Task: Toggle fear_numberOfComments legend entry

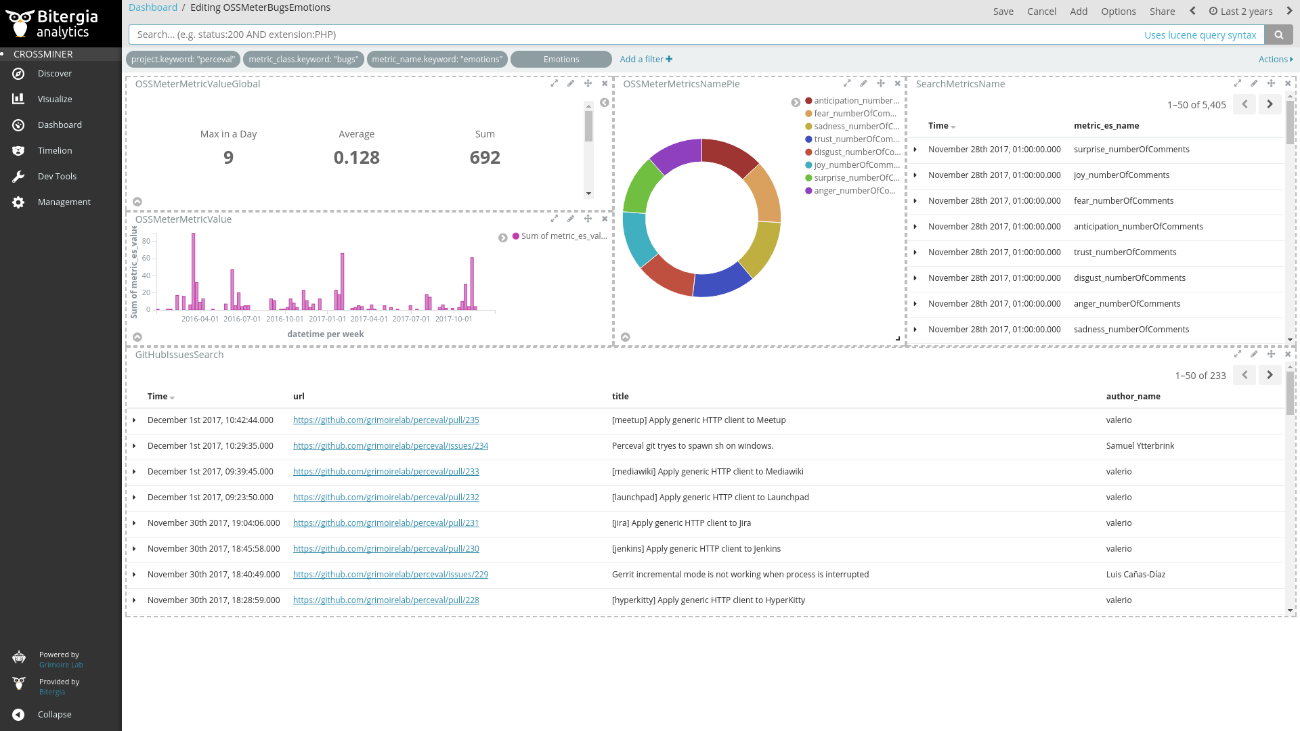Action: pos(851,114)
